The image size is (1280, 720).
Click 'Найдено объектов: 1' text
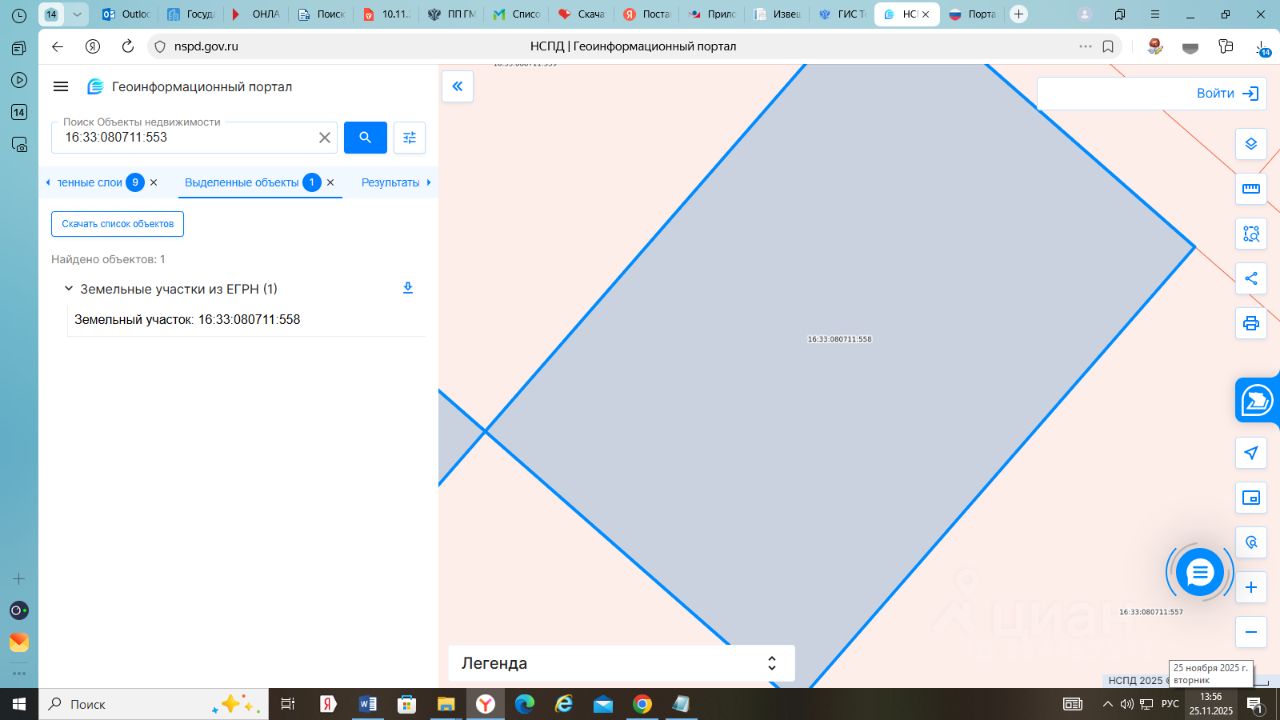108,259
